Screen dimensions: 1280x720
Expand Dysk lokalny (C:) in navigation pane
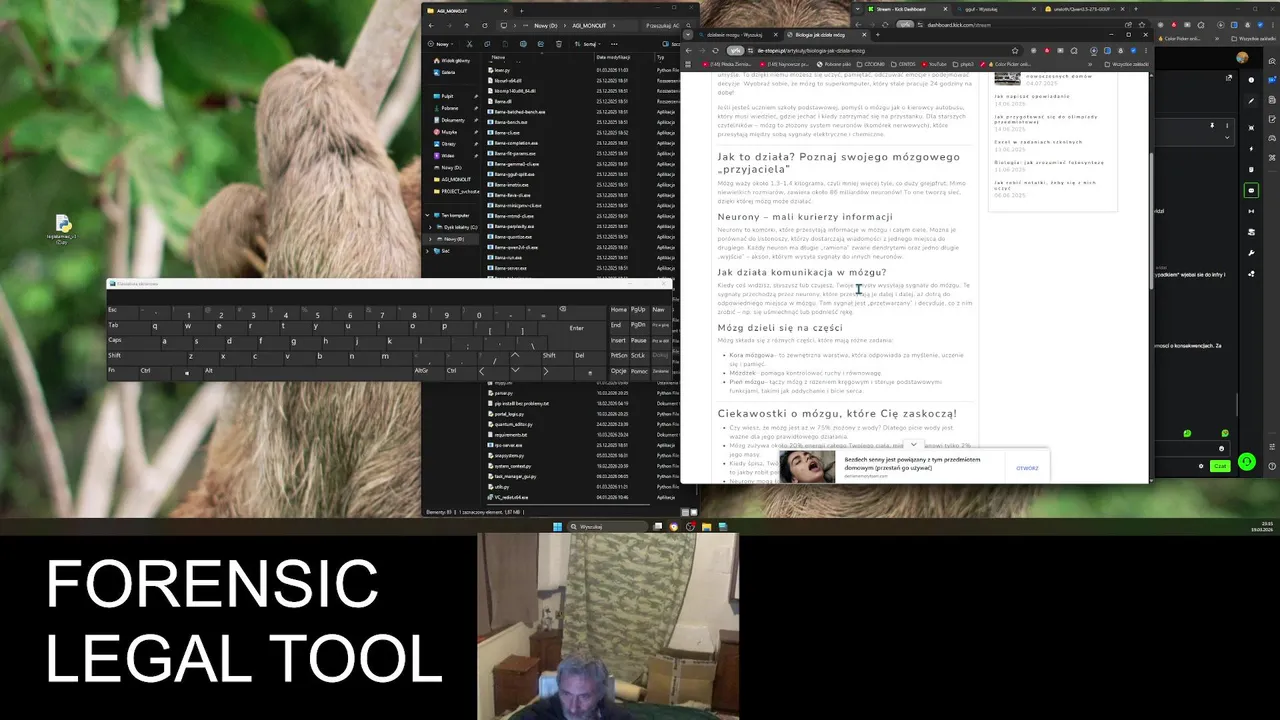click(x=430, y=227)
